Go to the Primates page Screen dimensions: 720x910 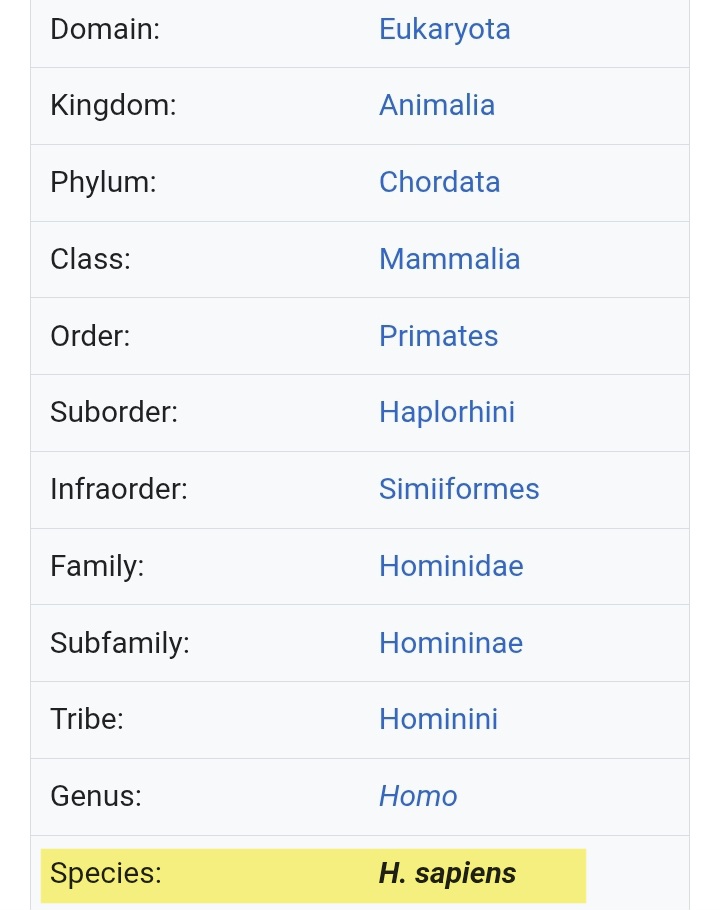(438, 335)
